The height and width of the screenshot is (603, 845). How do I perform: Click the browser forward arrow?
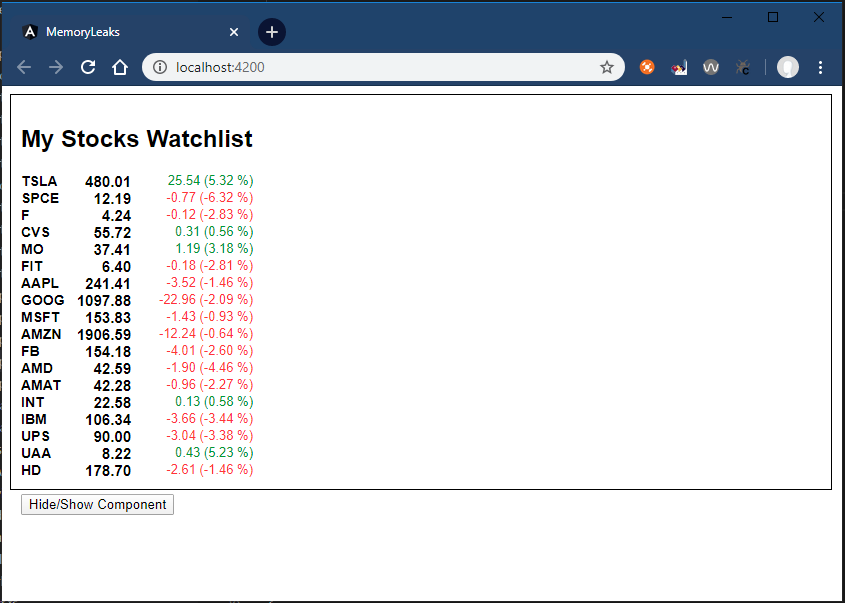click(56, 67)
